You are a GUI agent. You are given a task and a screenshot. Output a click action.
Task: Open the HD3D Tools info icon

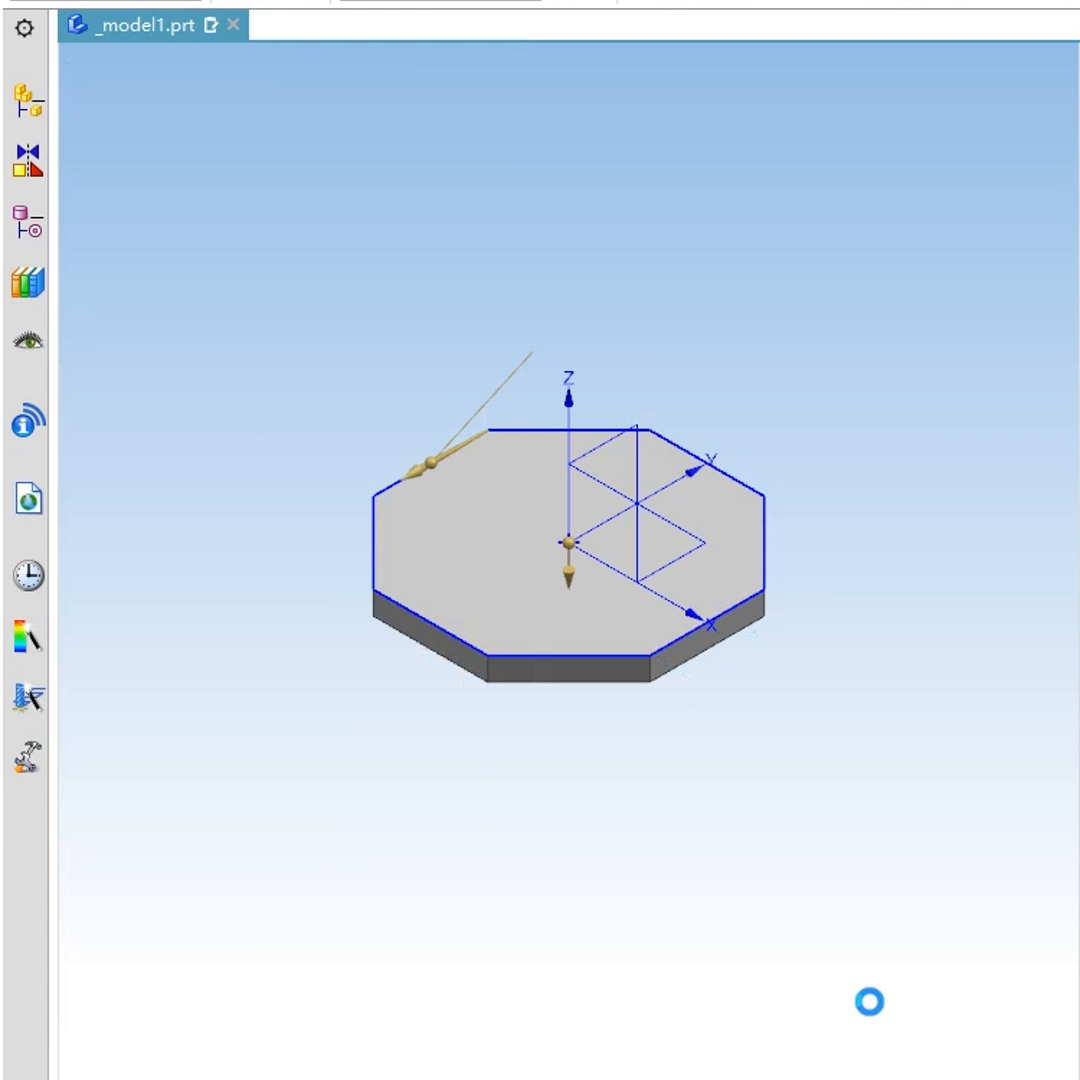point(28,420)
